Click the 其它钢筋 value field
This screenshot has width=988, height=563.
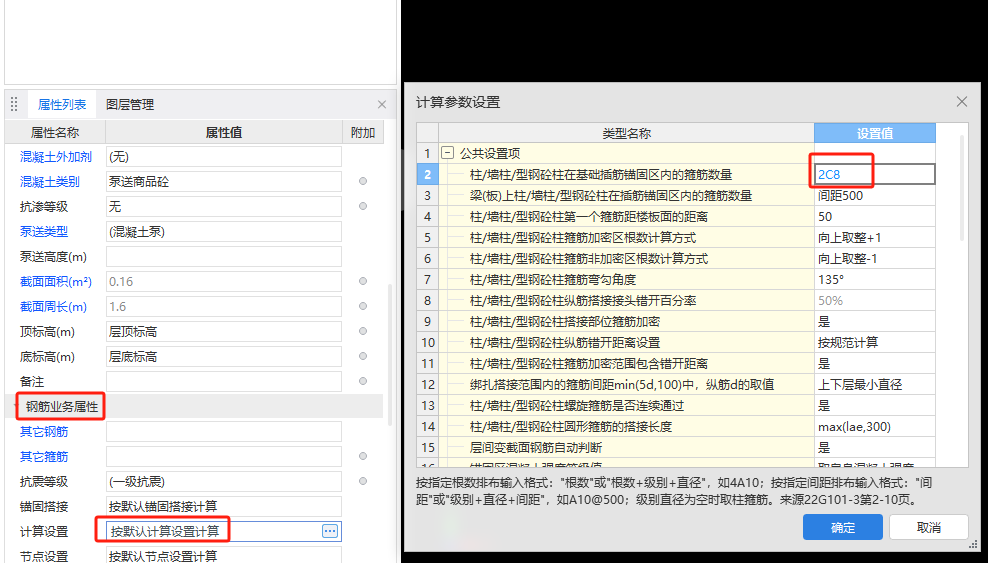coord(224,431)
